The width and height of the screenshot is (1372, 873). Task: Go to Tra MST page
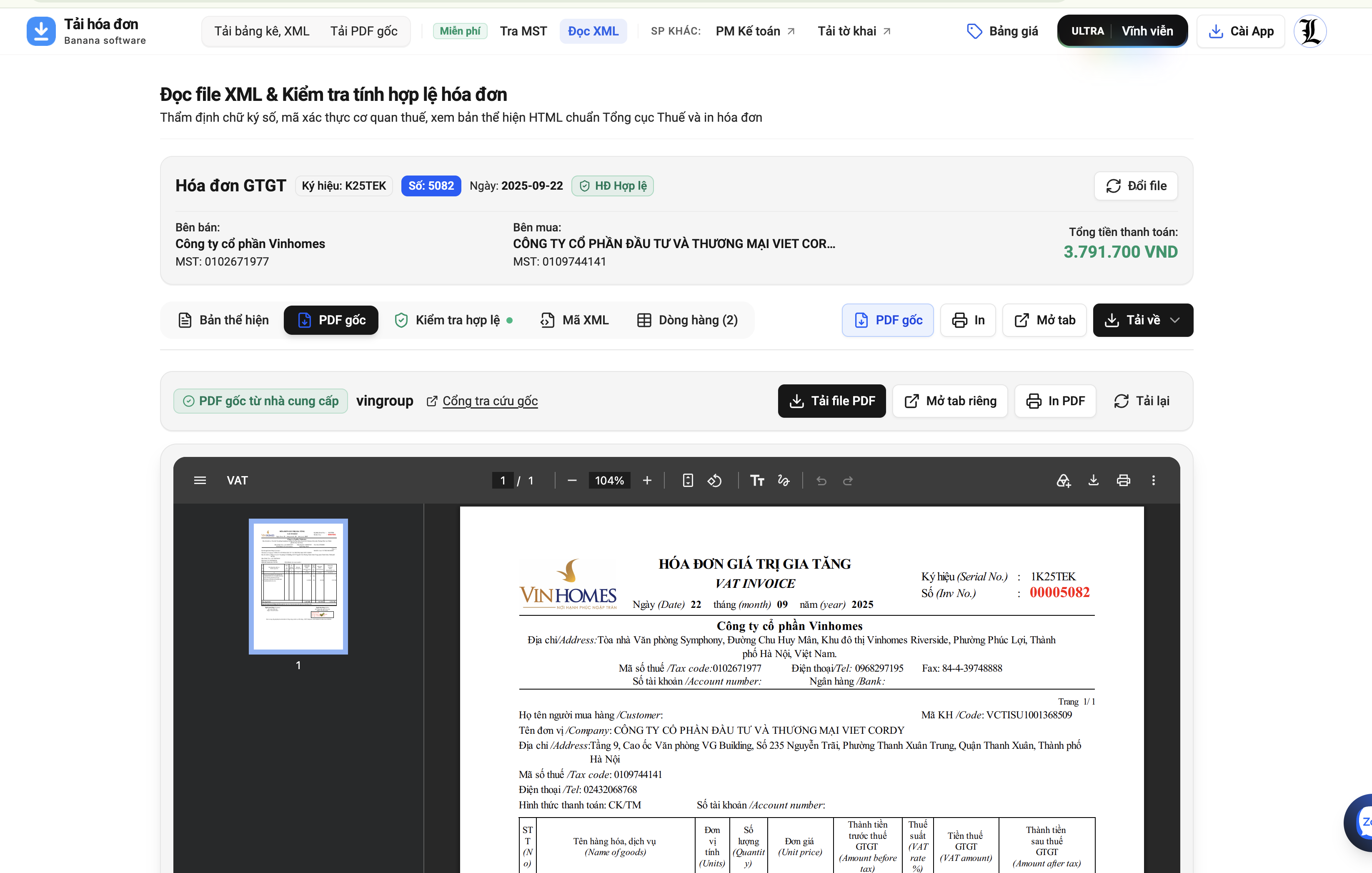[523, 31]
